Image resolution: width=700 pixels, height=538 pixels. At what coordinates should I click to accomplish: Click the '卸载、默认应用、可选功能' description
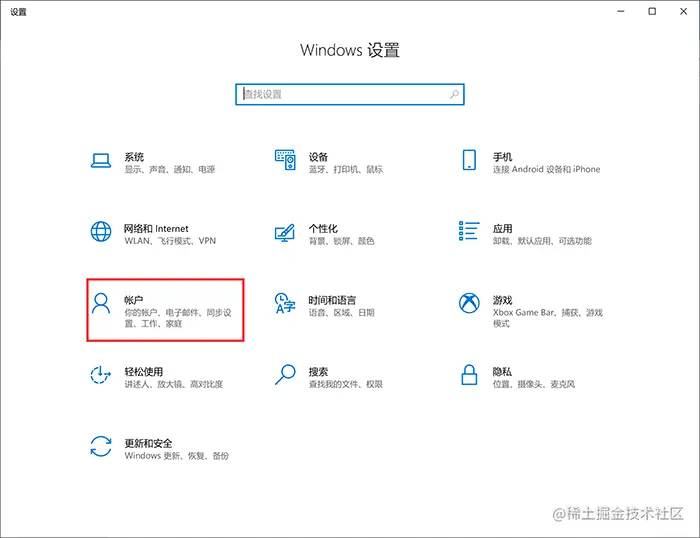coord(542,241)
